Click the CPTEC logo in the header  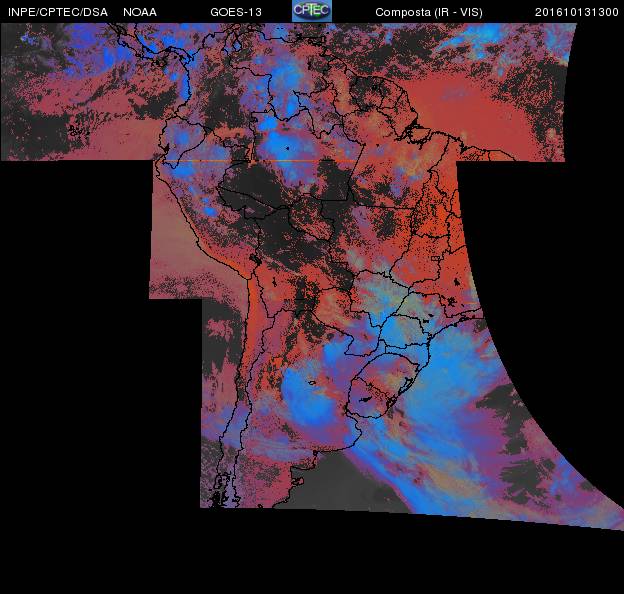click(x=311, y=11)
